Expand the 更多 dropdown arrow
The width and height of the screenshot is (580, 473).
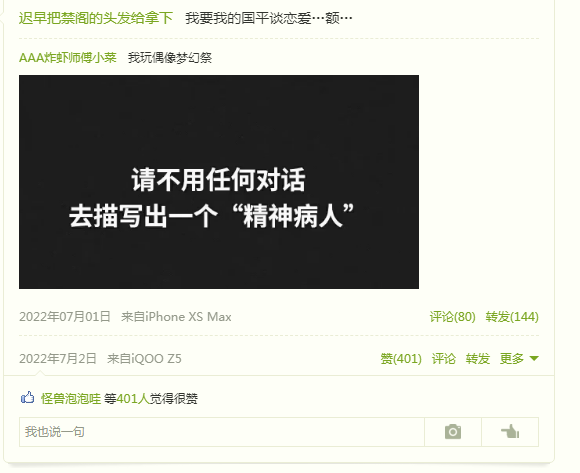[x=534, y=358]
